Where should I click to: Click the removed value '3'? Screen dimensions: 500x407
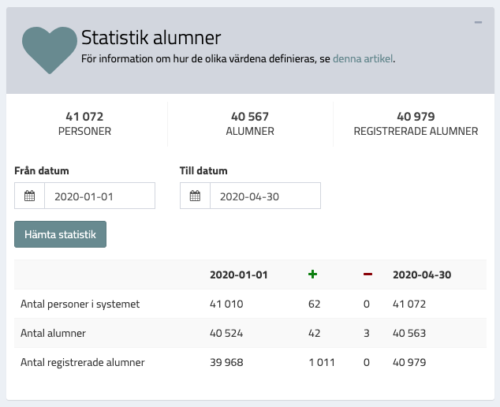[x=366, y=333]
